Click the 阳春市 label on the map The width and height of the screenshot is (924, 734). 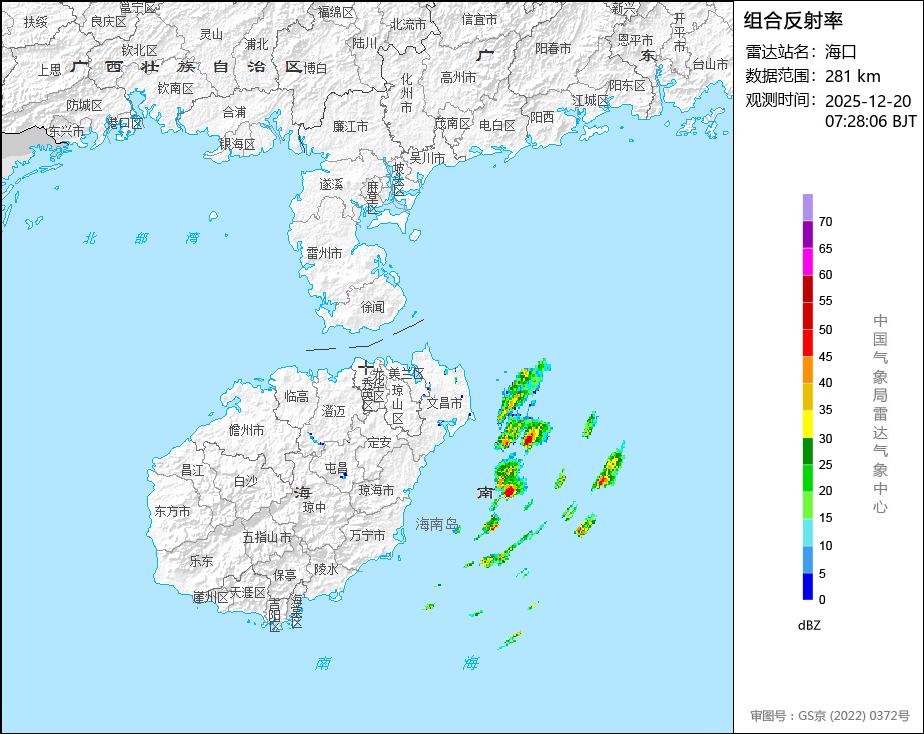(553, 48)
